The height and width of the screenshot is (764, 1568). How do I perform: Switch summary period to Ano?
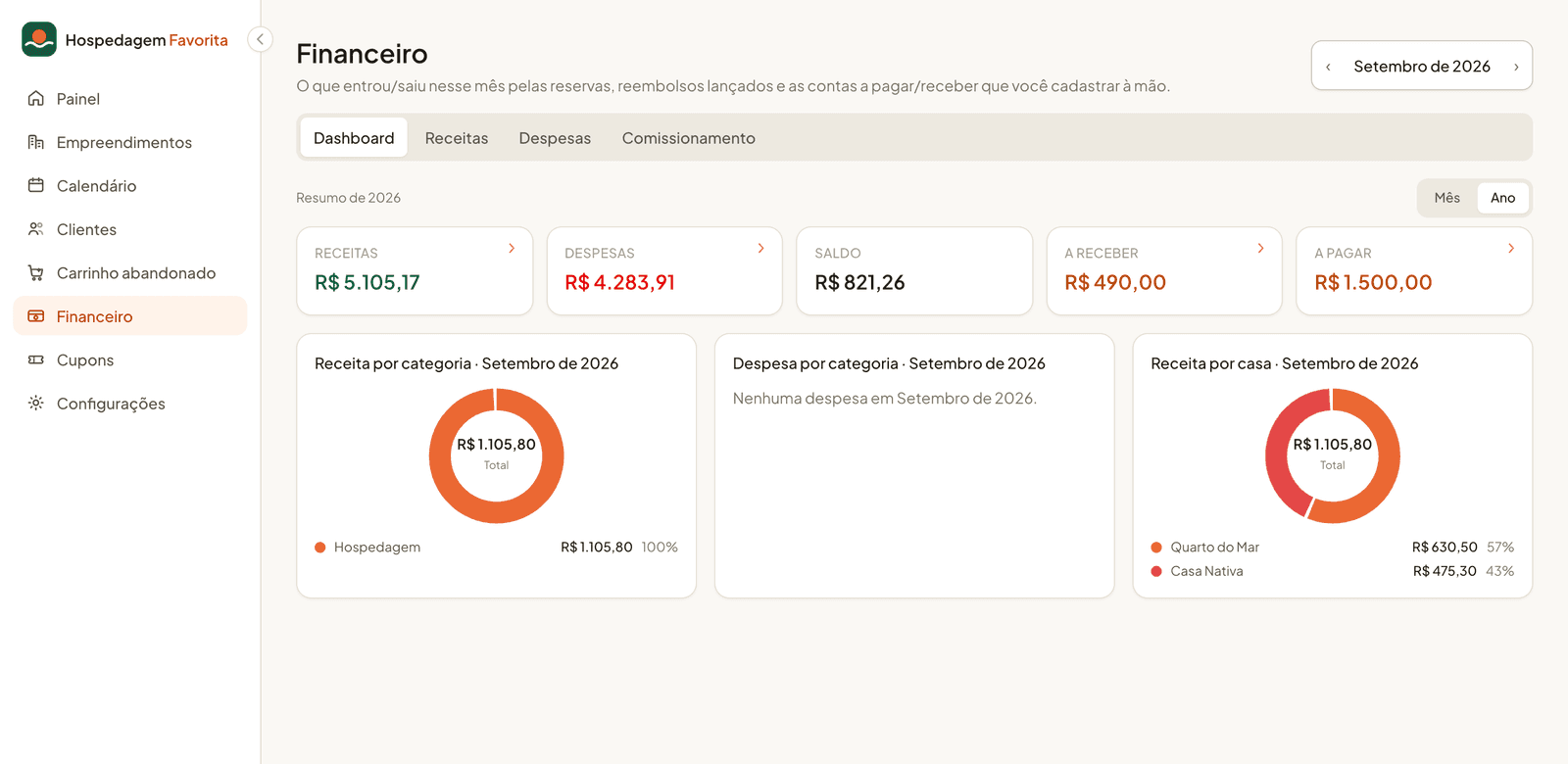pos(1502,198)
